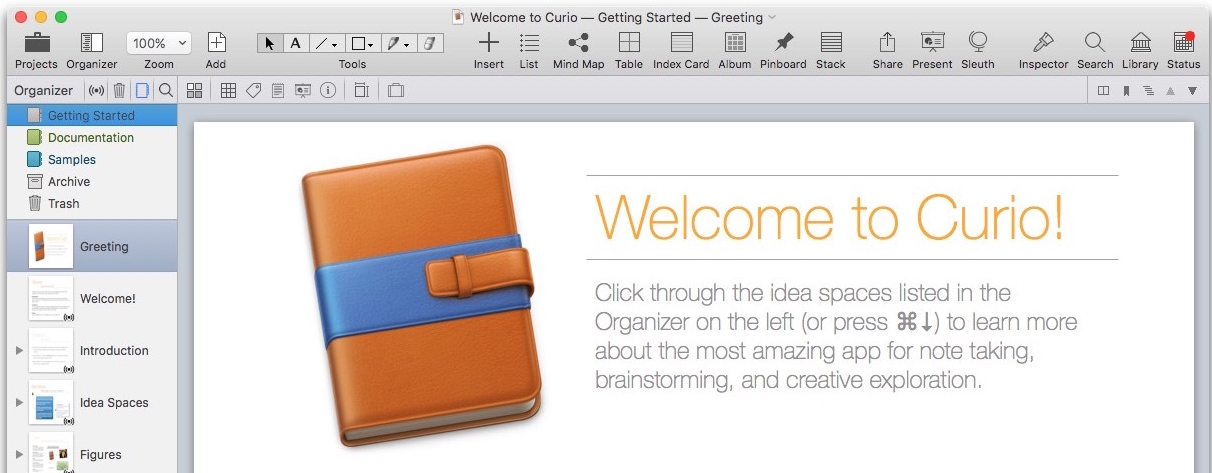Open the Projects briefcase icon
This screenshot has width=1212, height=473.
(x=36, y=43)
